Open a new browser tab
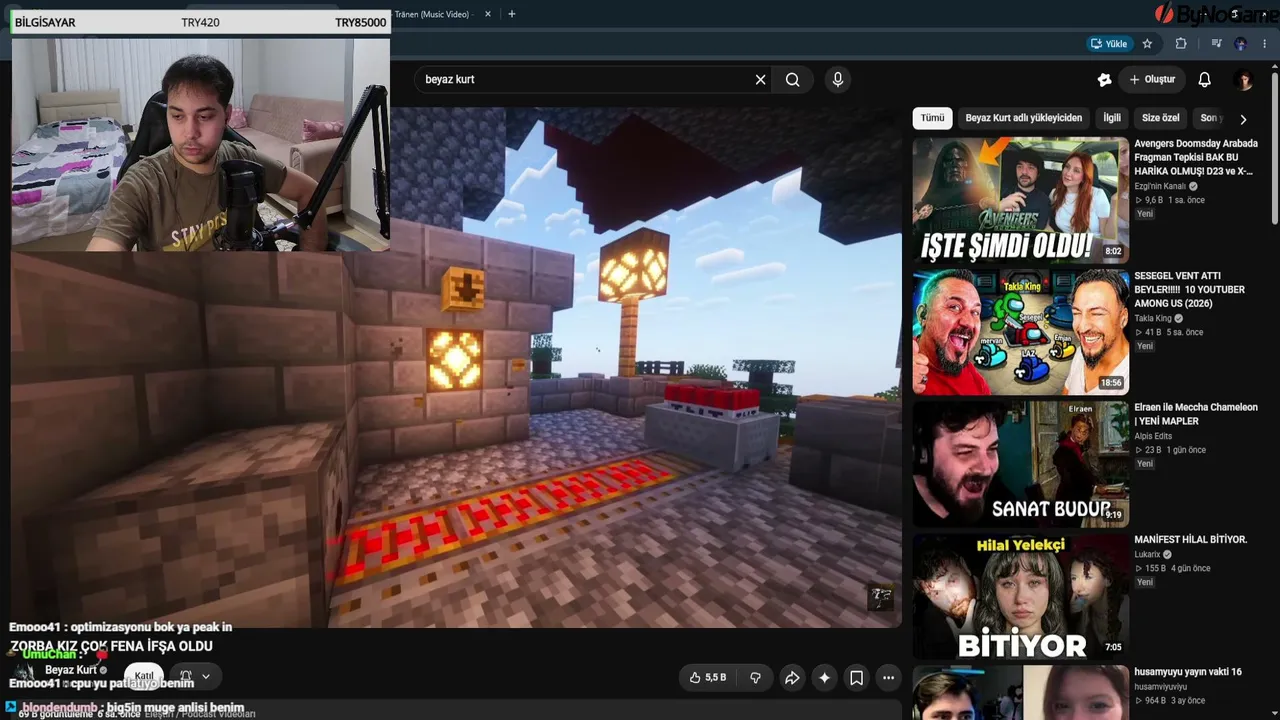This screenshot has width=1280, height=720. point(512,14)
